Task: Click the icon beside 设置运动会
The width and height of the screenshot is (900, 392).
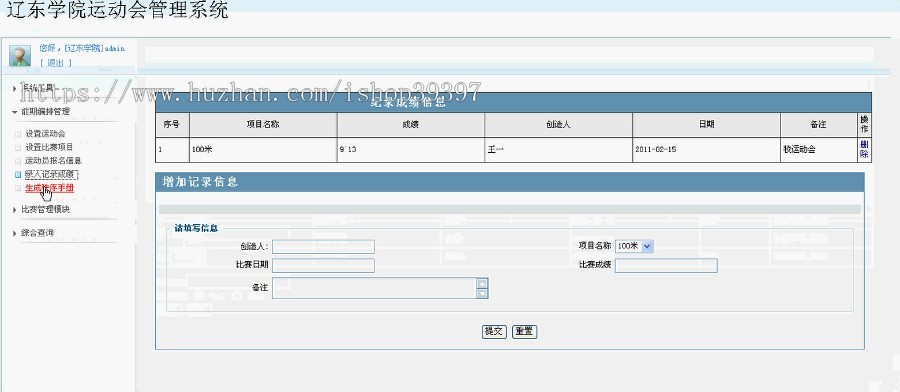Action: click(x=18, y=134)
